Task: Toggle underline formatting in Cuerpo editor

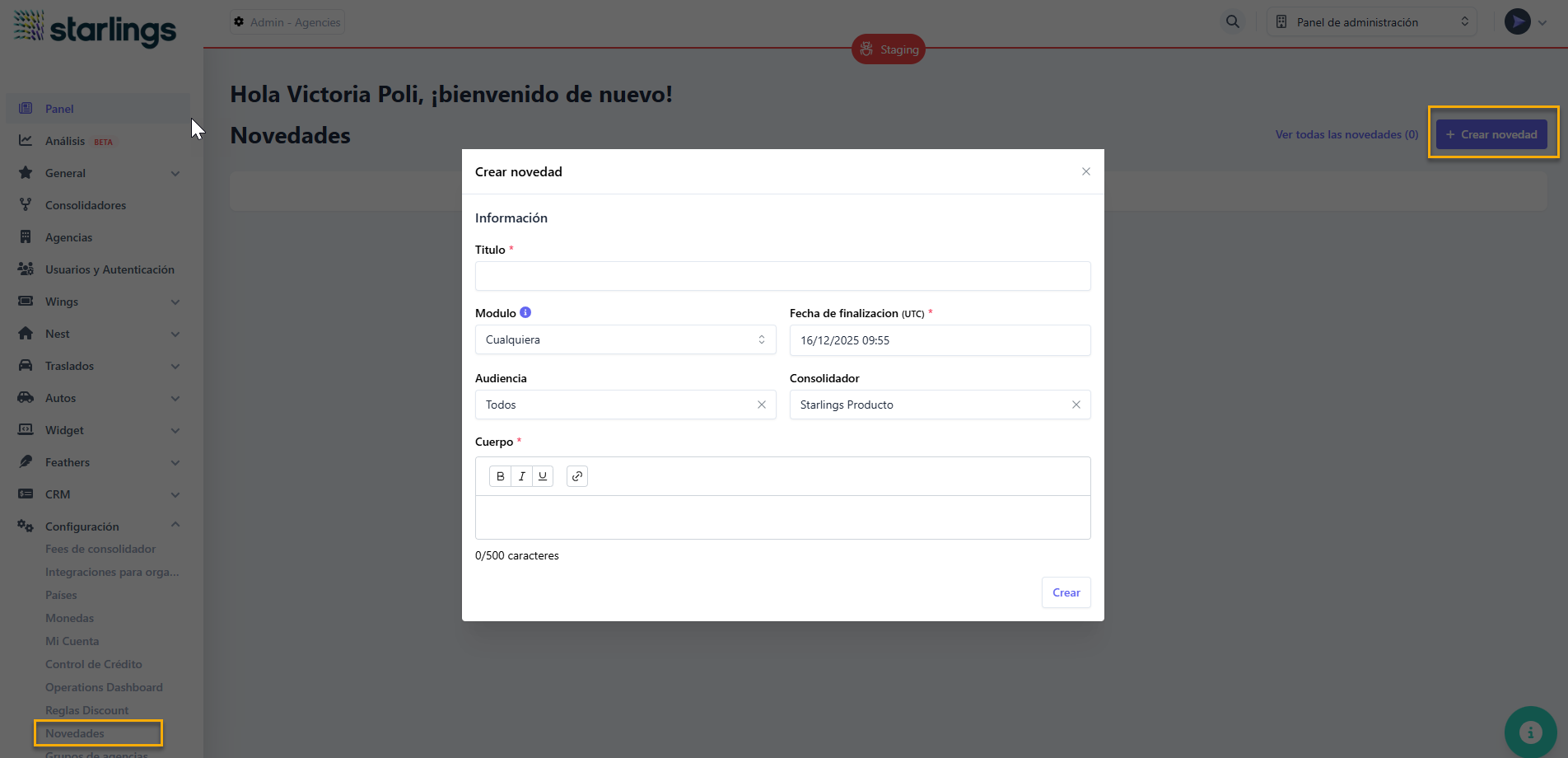Action: pos(543,476)
